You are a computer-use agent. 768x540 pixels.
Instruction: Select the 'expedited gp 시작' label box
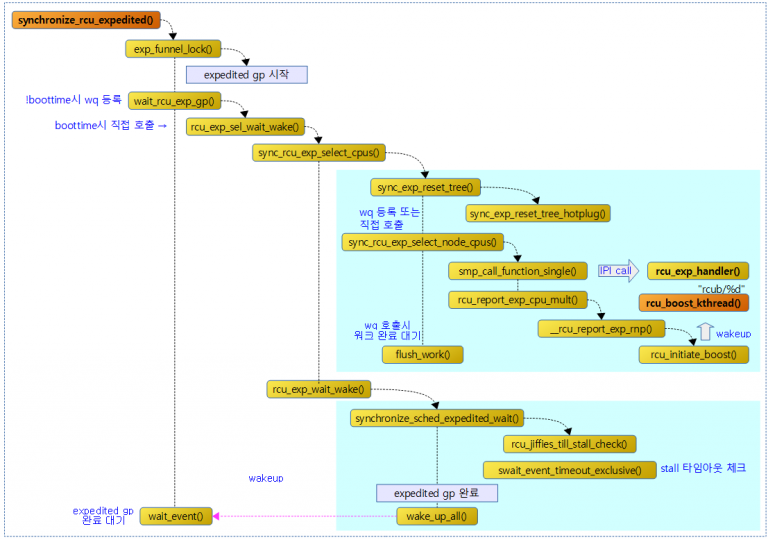(x=247, y=75)
